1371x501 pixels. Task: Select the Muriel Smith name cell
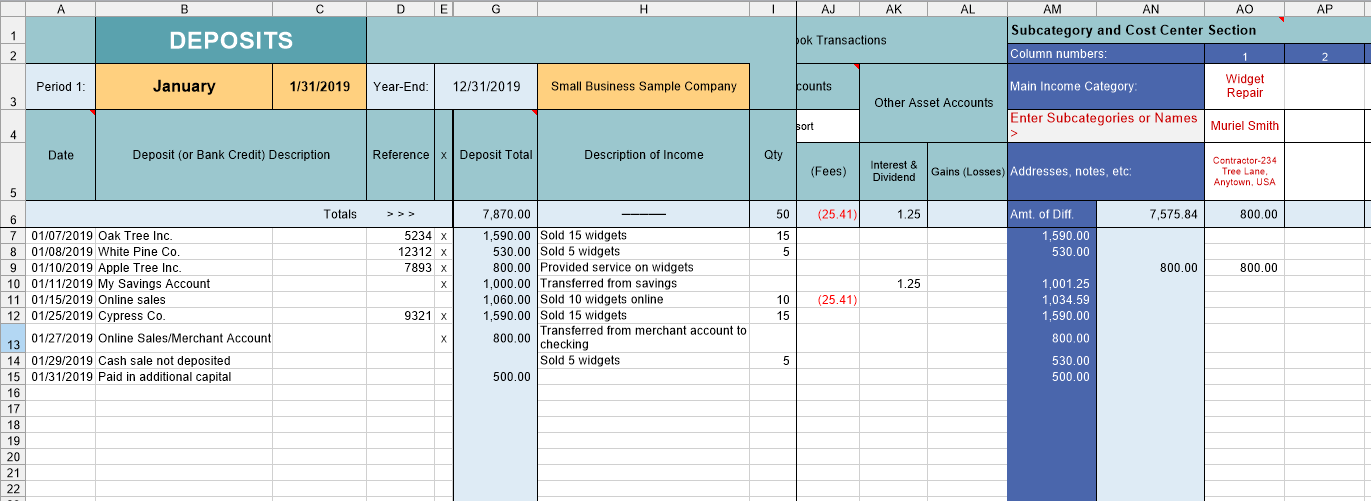coord(1244,126)
